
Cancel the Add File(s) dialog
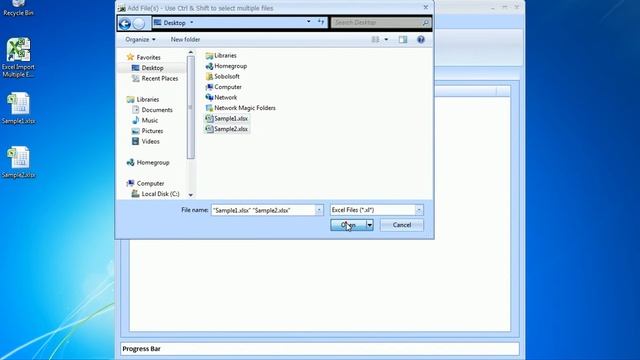pyautogui.click(x=402, y=225)
